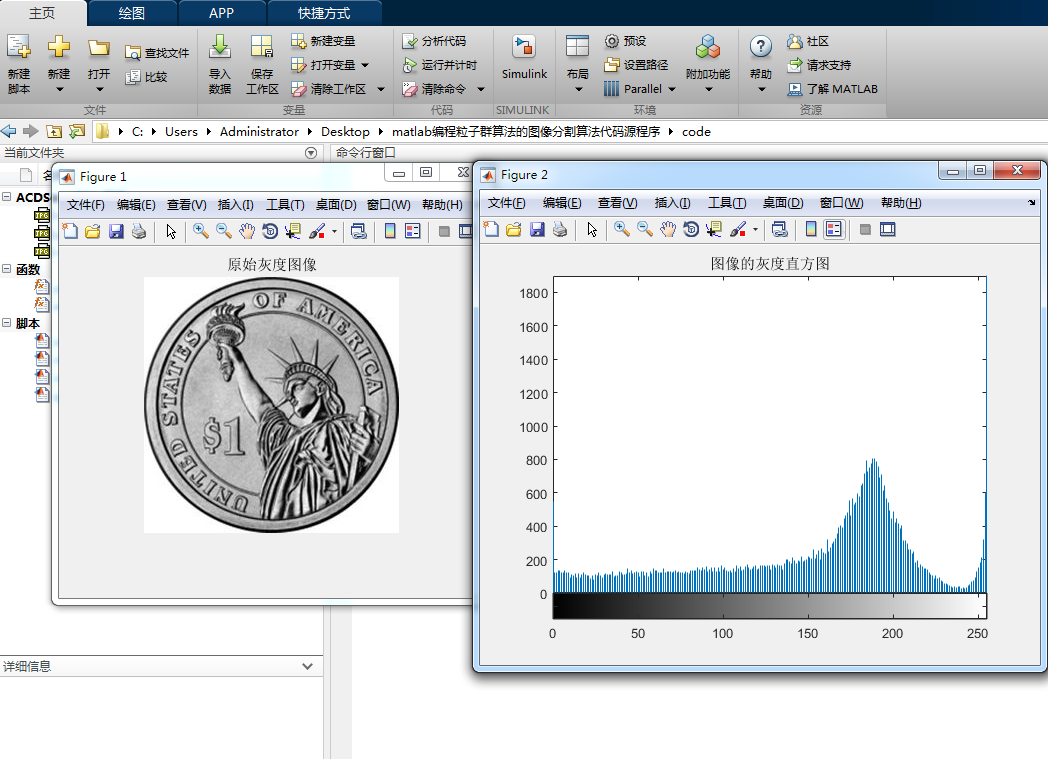Click Figure 2 zoom in magnifier icon

coord(622,229)
